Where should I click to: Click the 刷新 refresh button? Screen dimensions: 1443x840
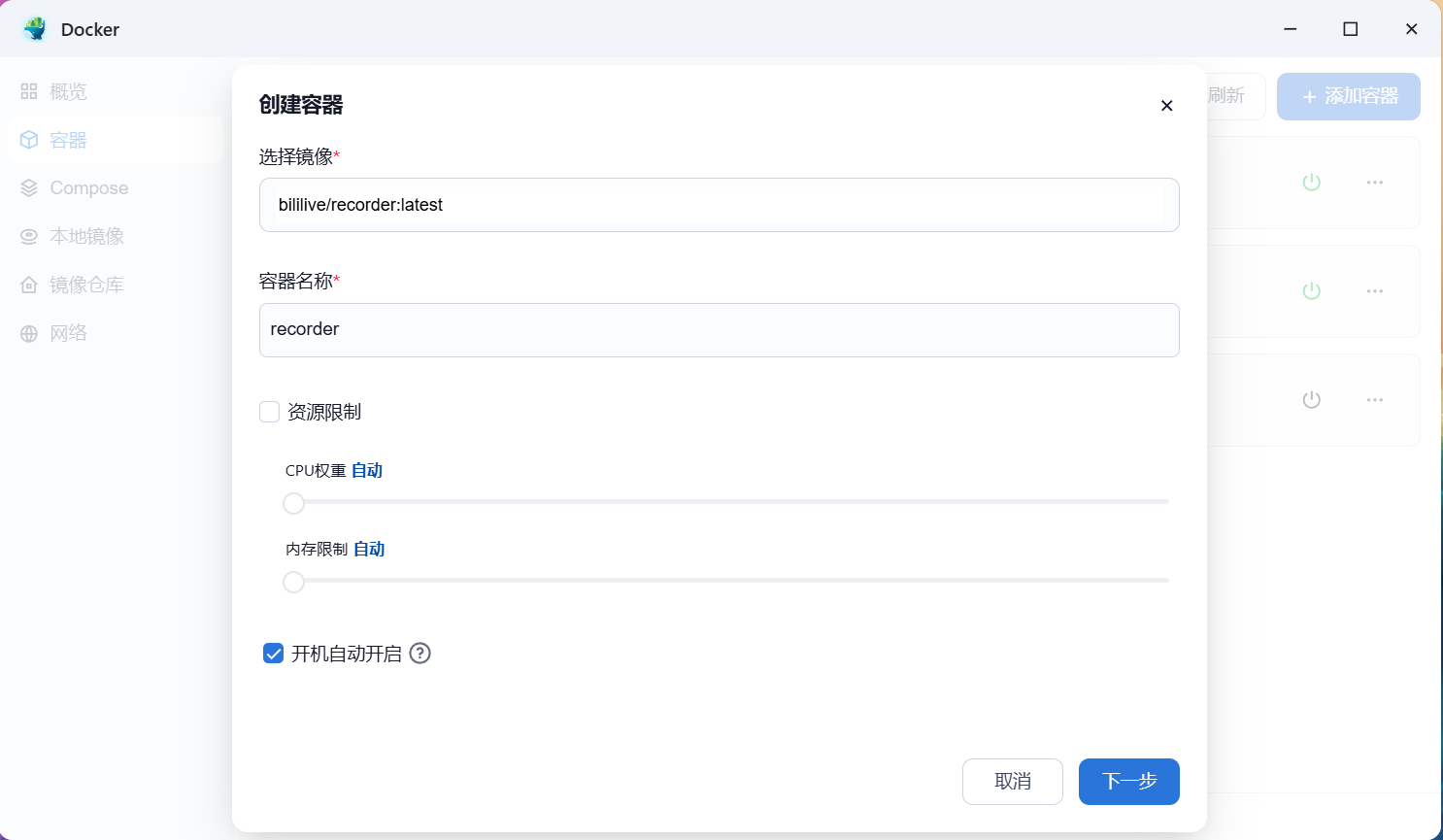[x=1234, y=96]
